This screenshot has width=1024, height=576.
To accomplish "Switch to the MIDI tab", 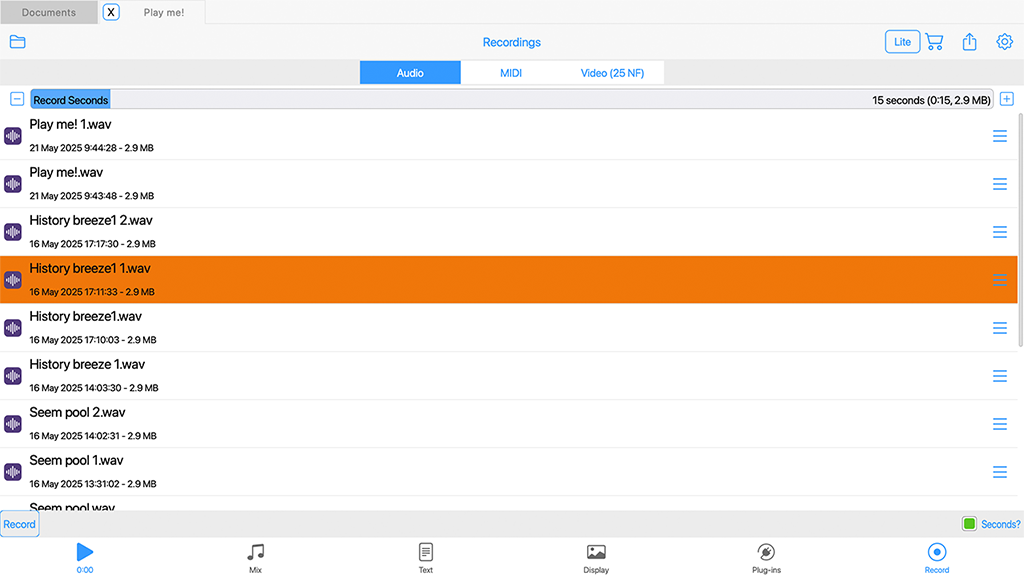I will tap(511, 73).
